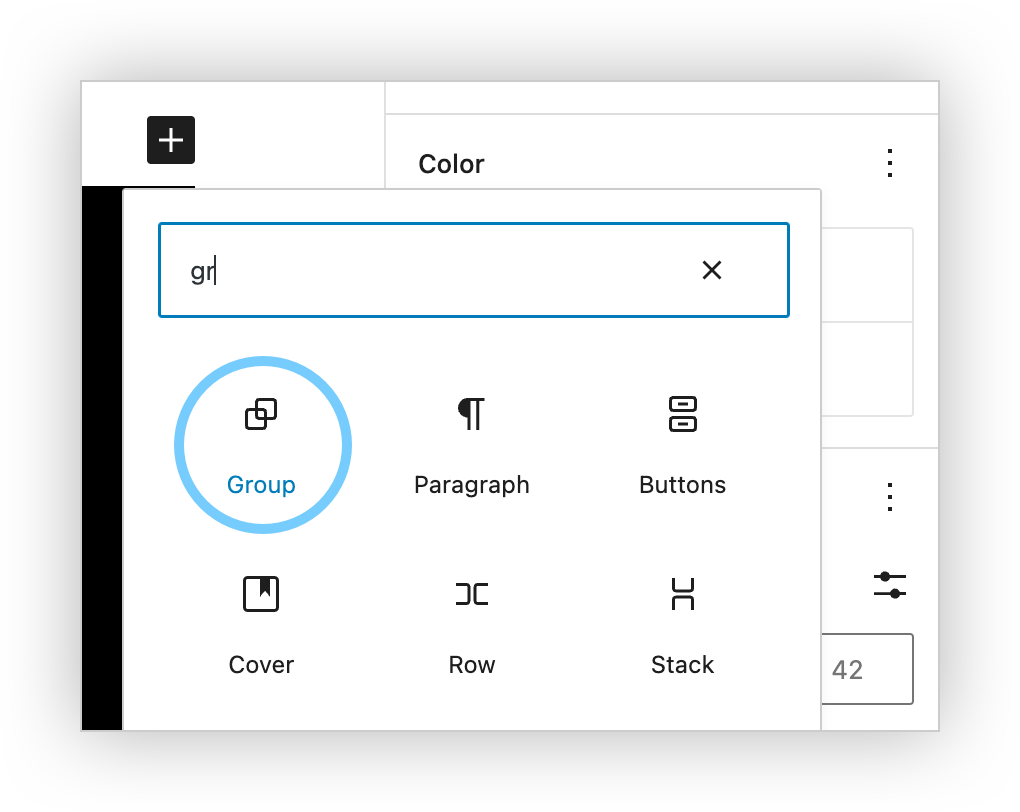Click the "Stack" block label

click(682, 665)
